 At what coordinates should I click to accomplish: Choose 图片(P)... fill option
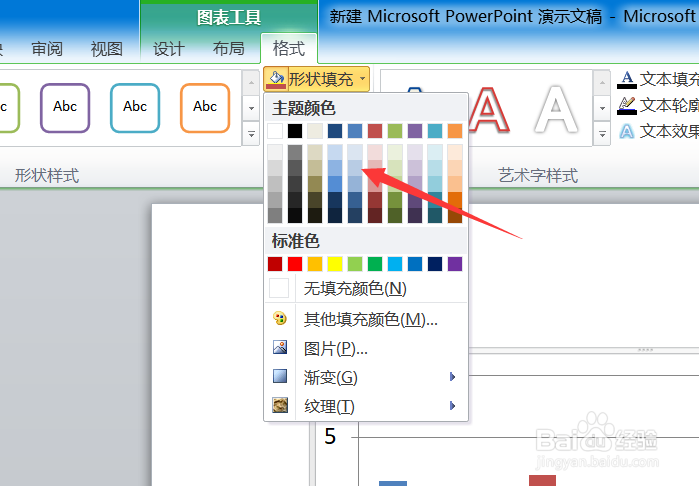tap(366, 348)
